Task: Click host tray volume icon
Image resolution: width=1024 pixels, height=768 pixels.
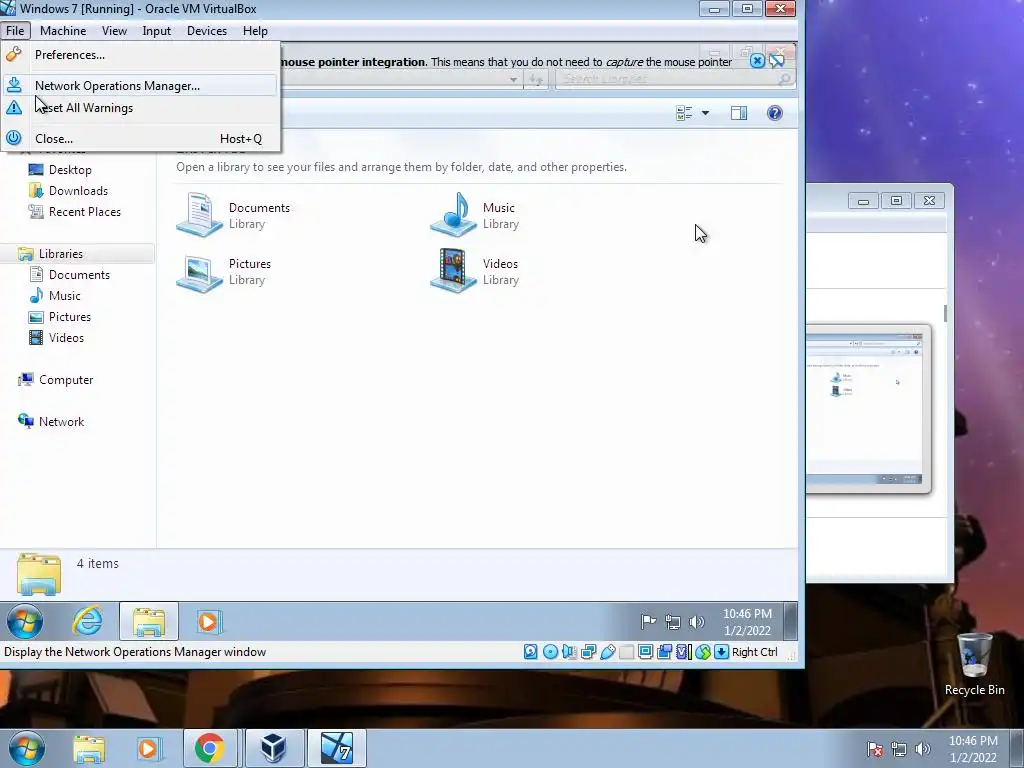Action: 923,749
